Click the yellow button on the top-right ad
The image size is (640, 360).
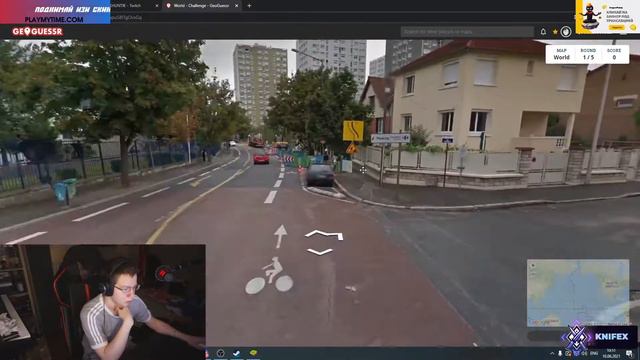click(617, 27)
